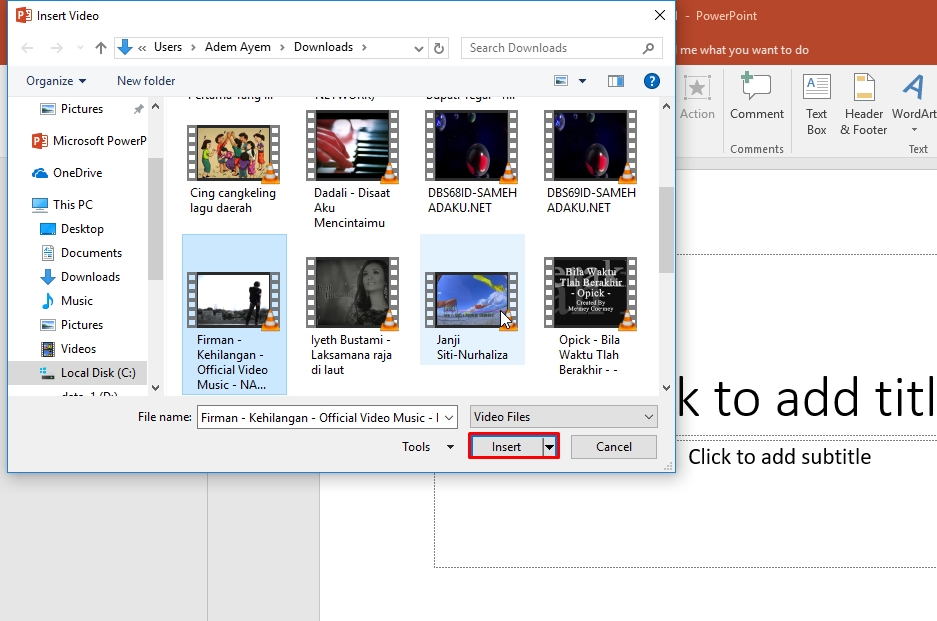Refresh the Downloads folder listing
The height and width of the screenshot is (621, 937).
pos(439,48)
